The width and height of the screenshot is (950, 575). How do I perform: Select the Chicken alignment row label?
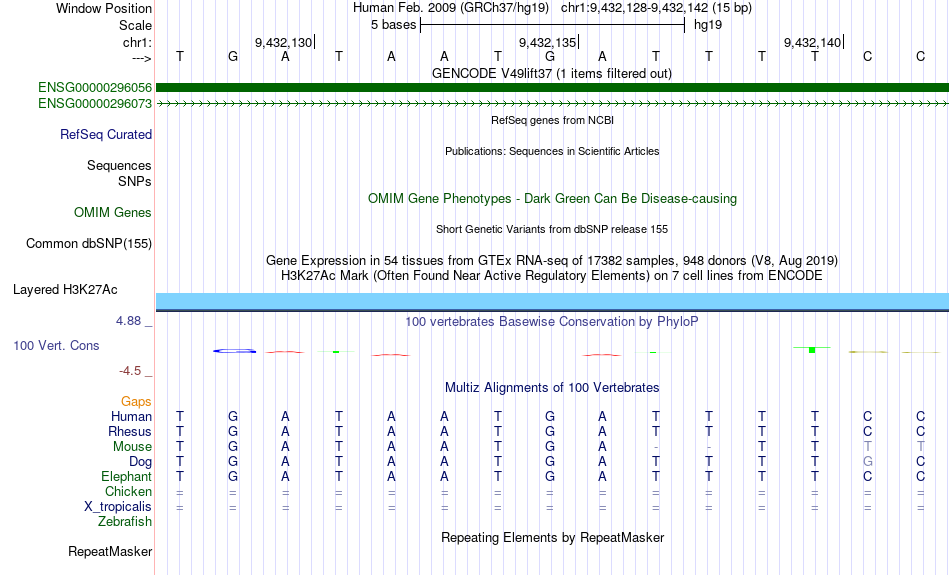tap(128, 491)
